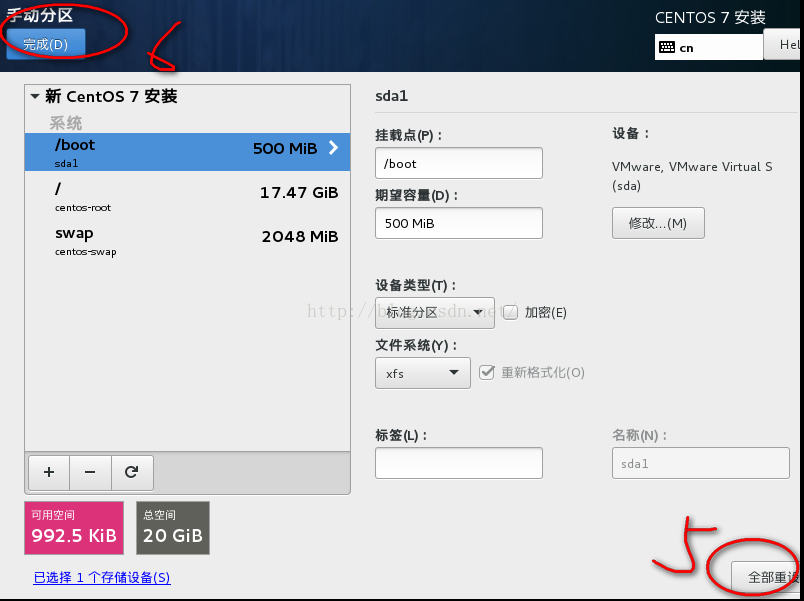The width and height of the screenshot is (804, 601).
Task: Click the 17.47 GiB size value
Action: tap(299, 193)
